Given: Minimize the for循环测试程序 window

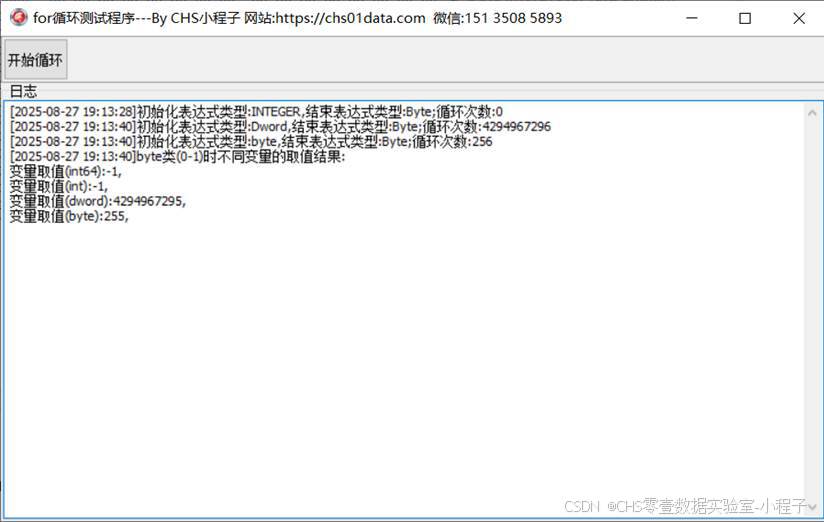Looking at the screenshot, I should (x=692, y=18).
